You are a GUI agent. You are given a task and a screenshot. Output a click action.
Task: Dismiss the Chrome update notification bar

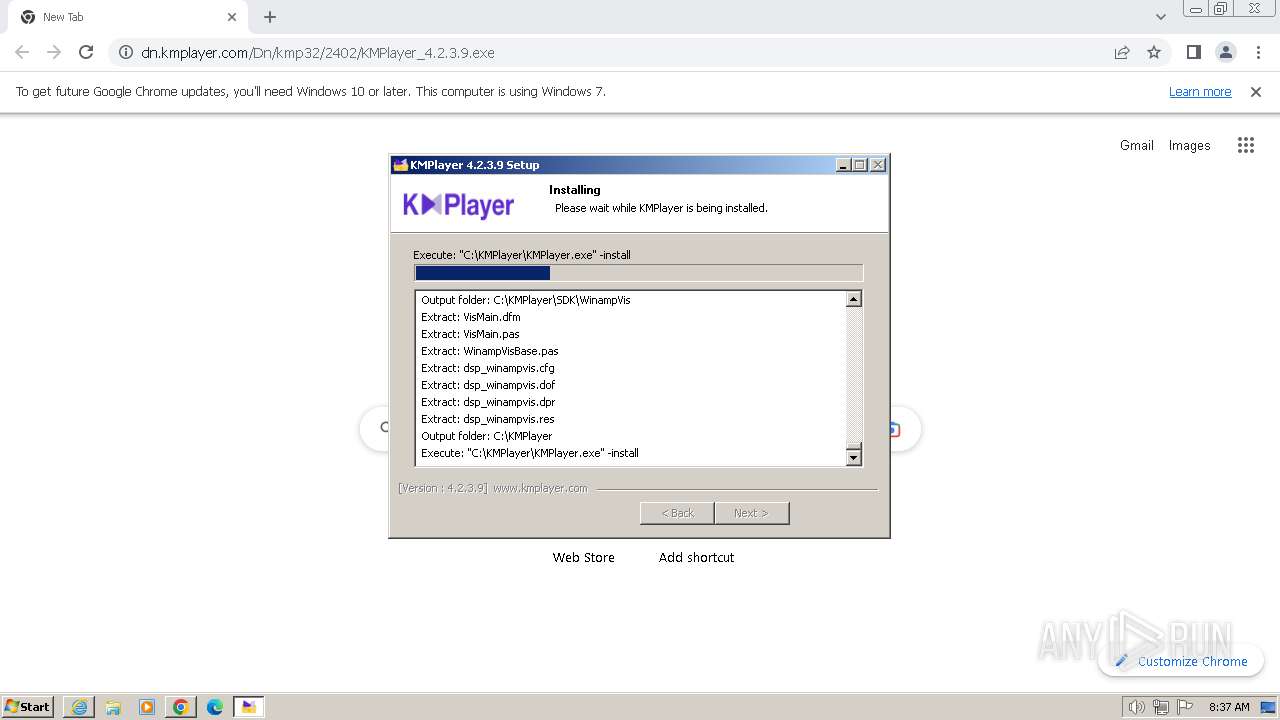tap(1256, 91)
